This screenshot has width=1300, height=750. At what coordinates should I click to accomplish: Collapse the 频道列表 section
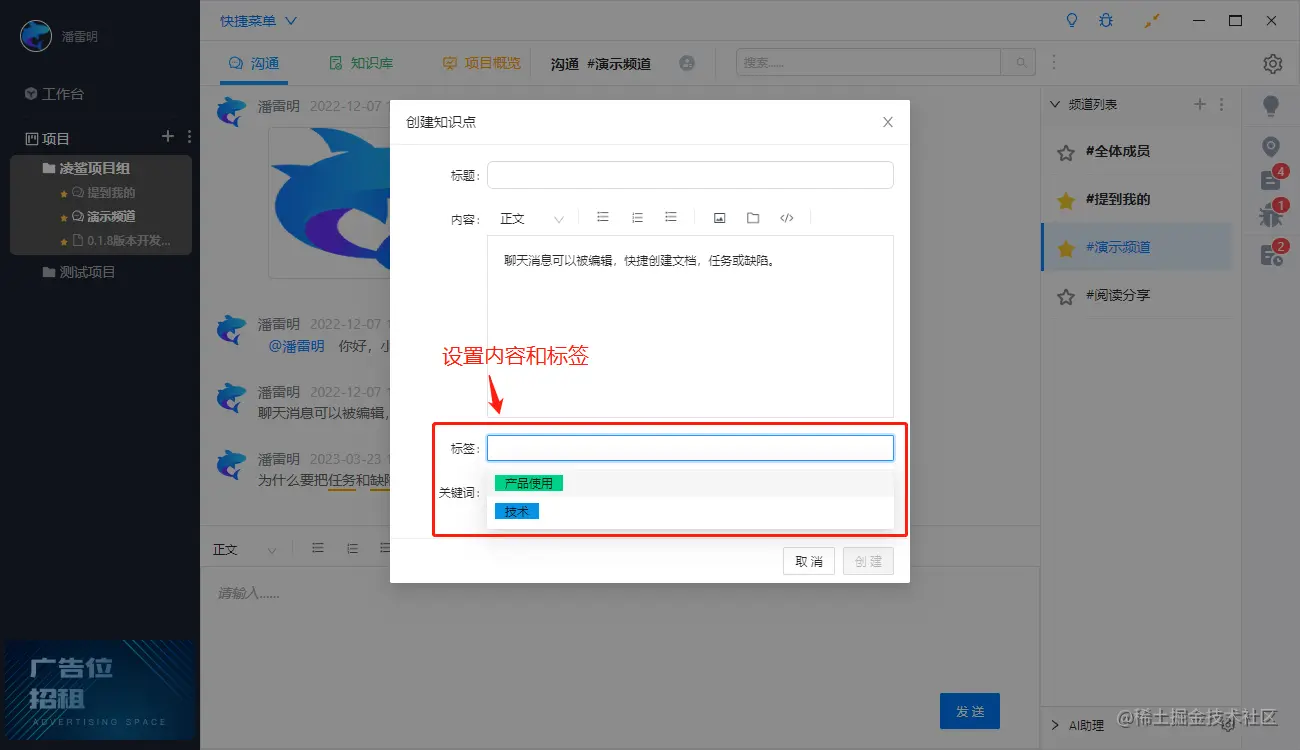tap(1054, 104)
